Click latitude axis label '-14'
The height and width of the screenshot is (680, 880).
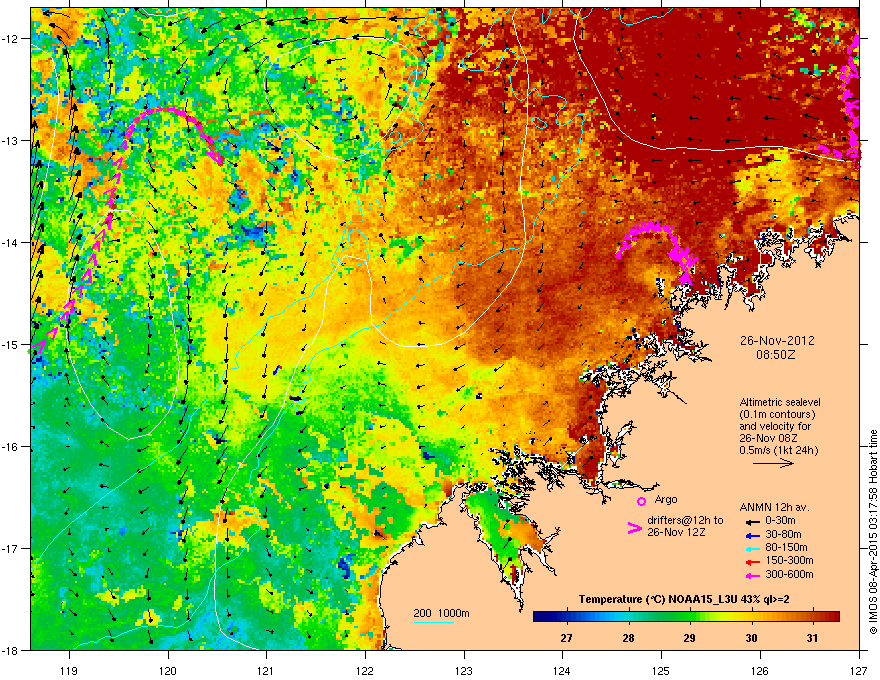(10, 243)
